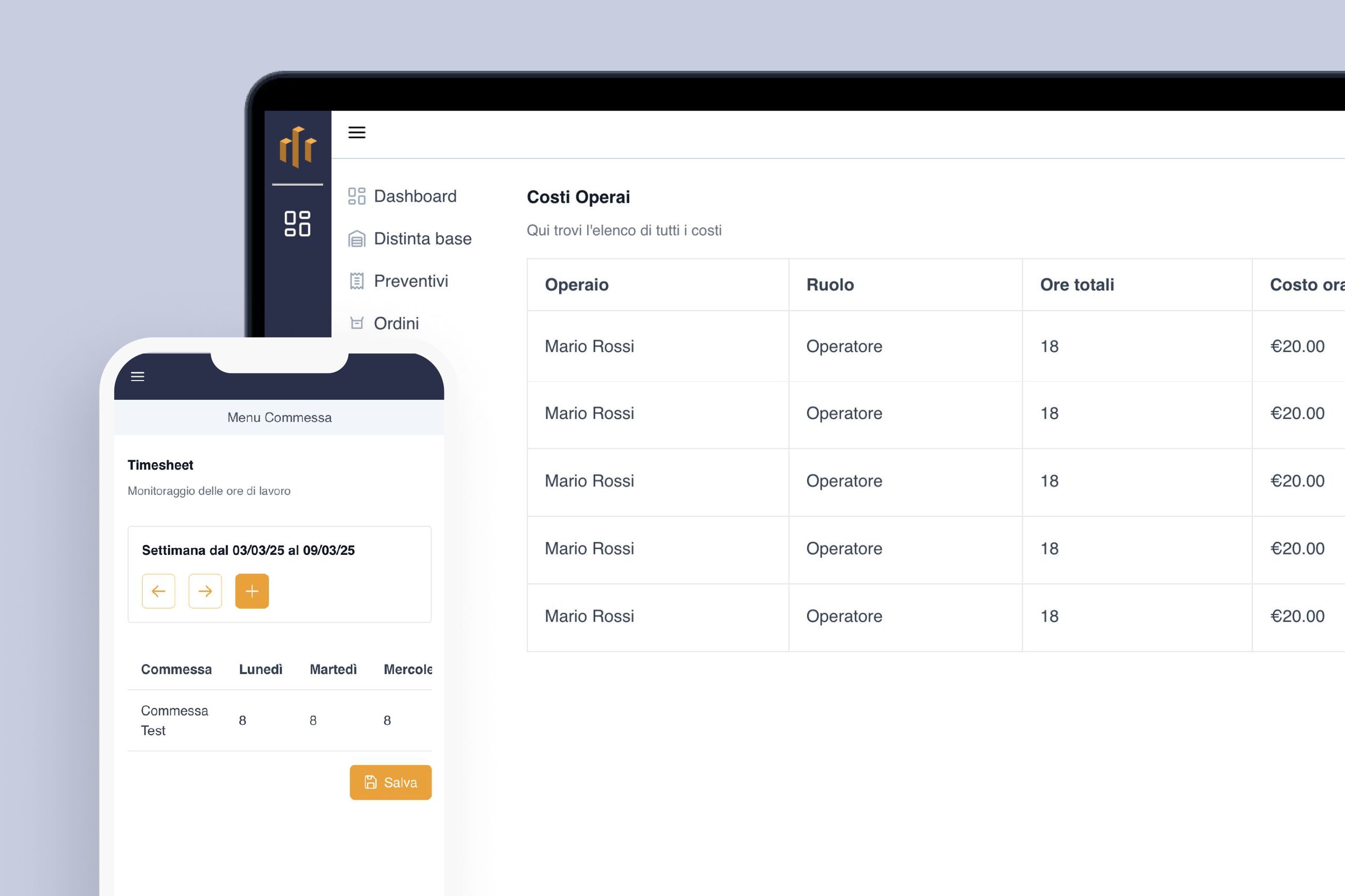Screen dimensions: 1345x896
Task: Click the cart icon beside Ordini
Action: pyautogui.click(x=357, y=324)
